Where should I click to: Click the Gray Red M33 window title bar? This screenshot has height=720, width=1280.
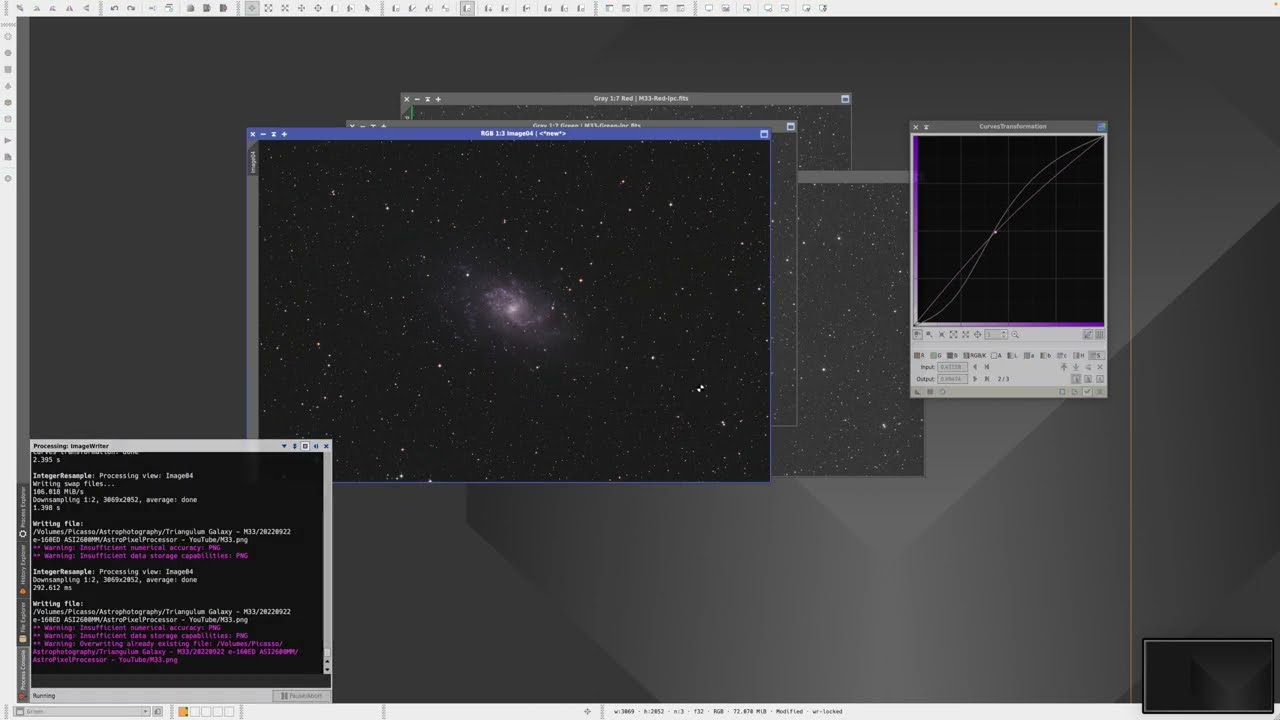pyautogui.click(x=627, y=99)
